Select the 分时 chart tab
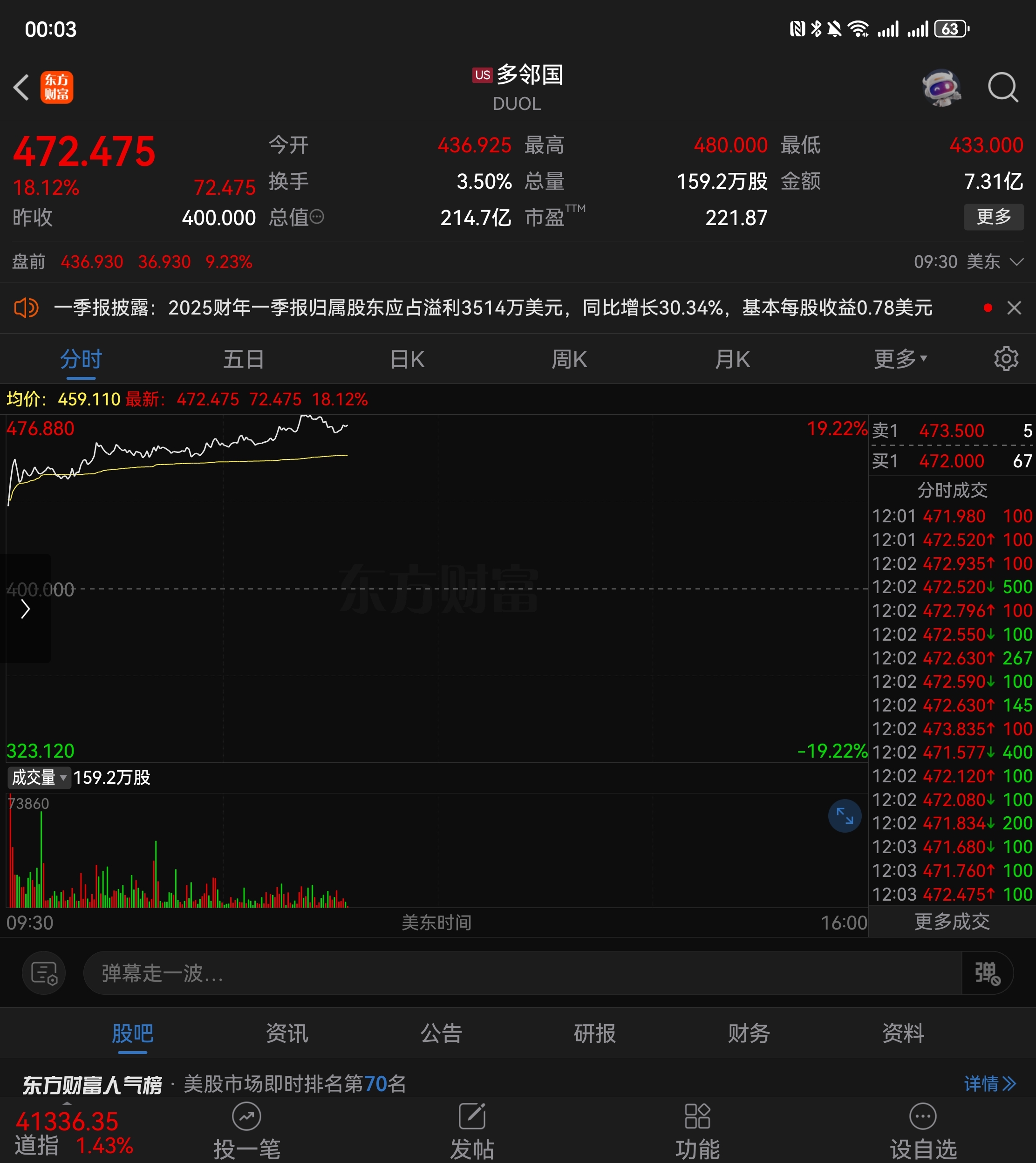 [81, 360]
